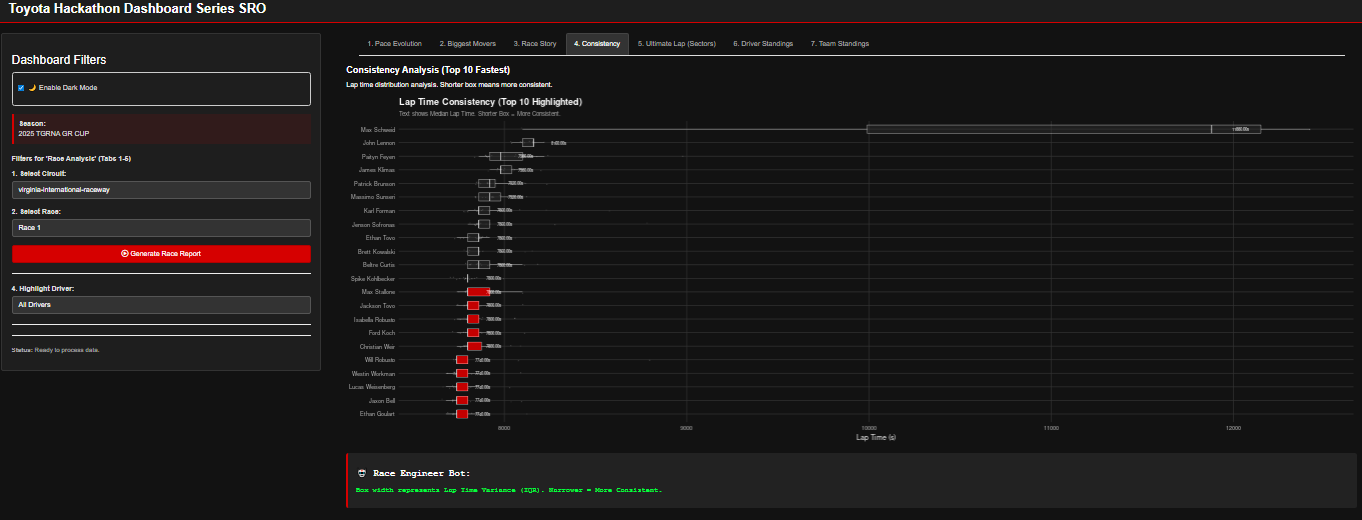This screenshot has height=520, width=1362.
Task: Click the red box for Max Stallone
Action: tap(478, 292)
